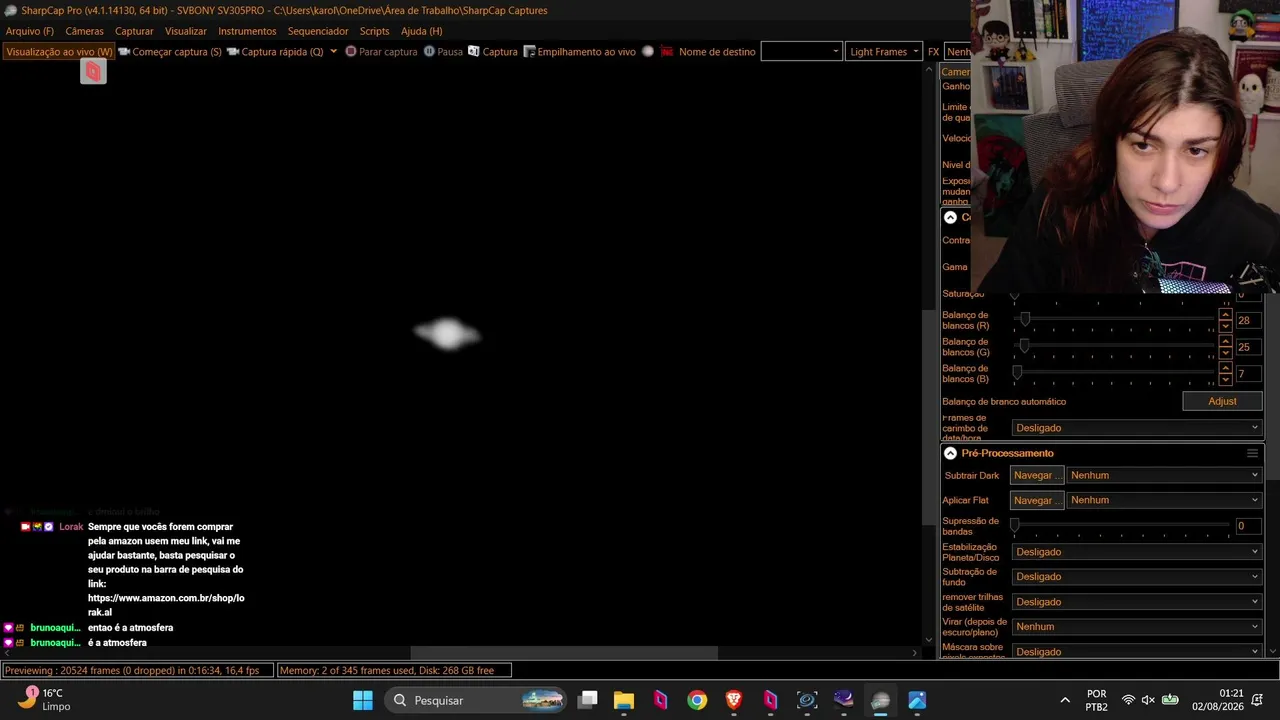Open remover trilhas de satélite dropdown

pos(1137,602)
